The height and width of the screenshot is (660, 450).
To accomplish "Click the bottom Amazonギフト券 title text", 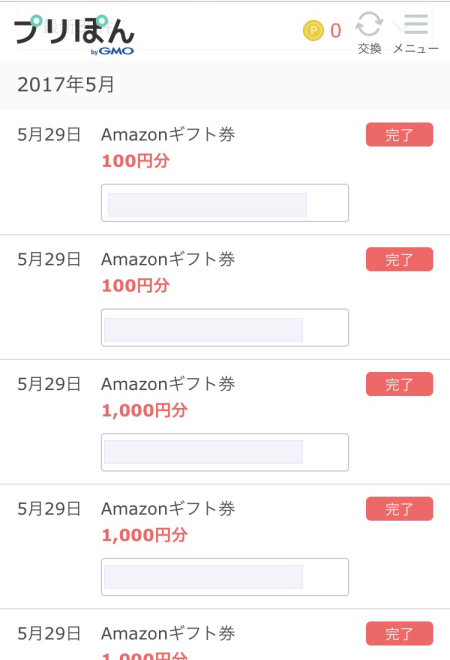I will click(168, 633).
